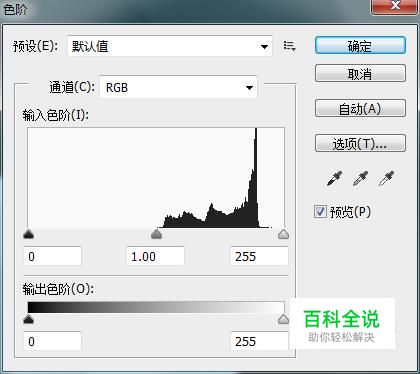This screenshot has width=420, height=374.
Task: Click the 输出色阶(O): label
Action: click(58, 289)
